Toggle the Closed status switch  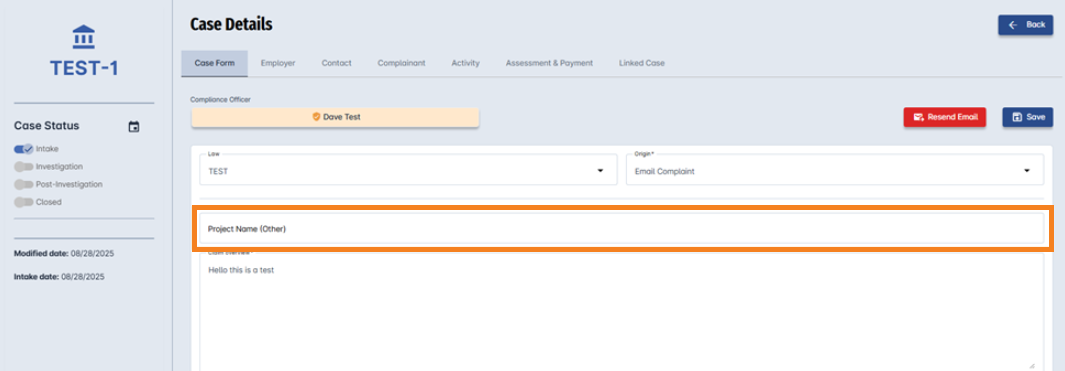click(24, 202)
